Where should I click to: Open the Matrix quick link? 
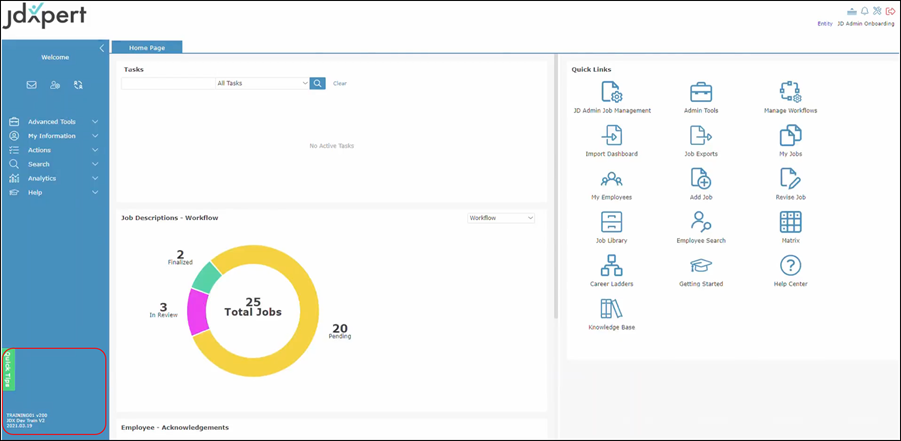tap(790, 222)
